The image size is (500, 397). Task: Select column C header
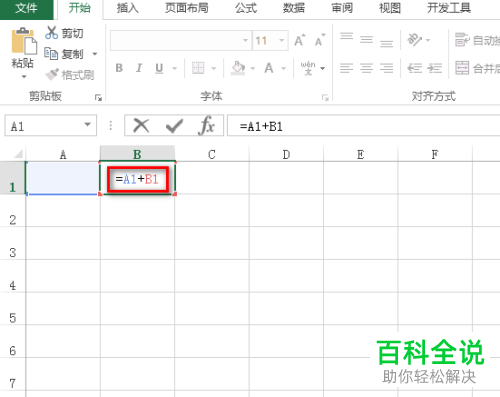pos(212,154)
